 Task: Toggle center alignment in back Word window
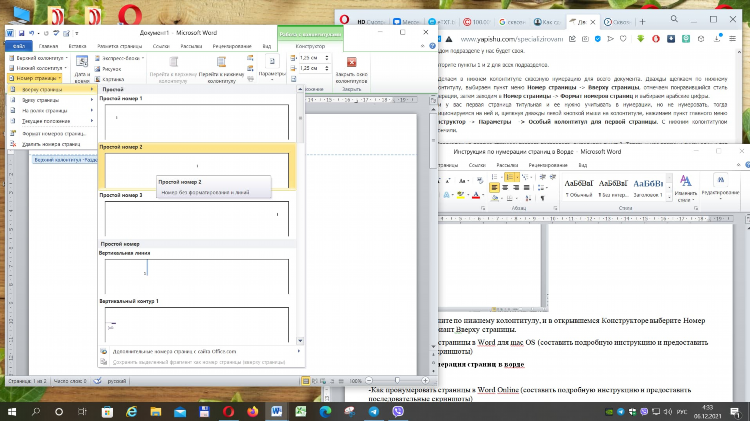click(x=505, y=188)
